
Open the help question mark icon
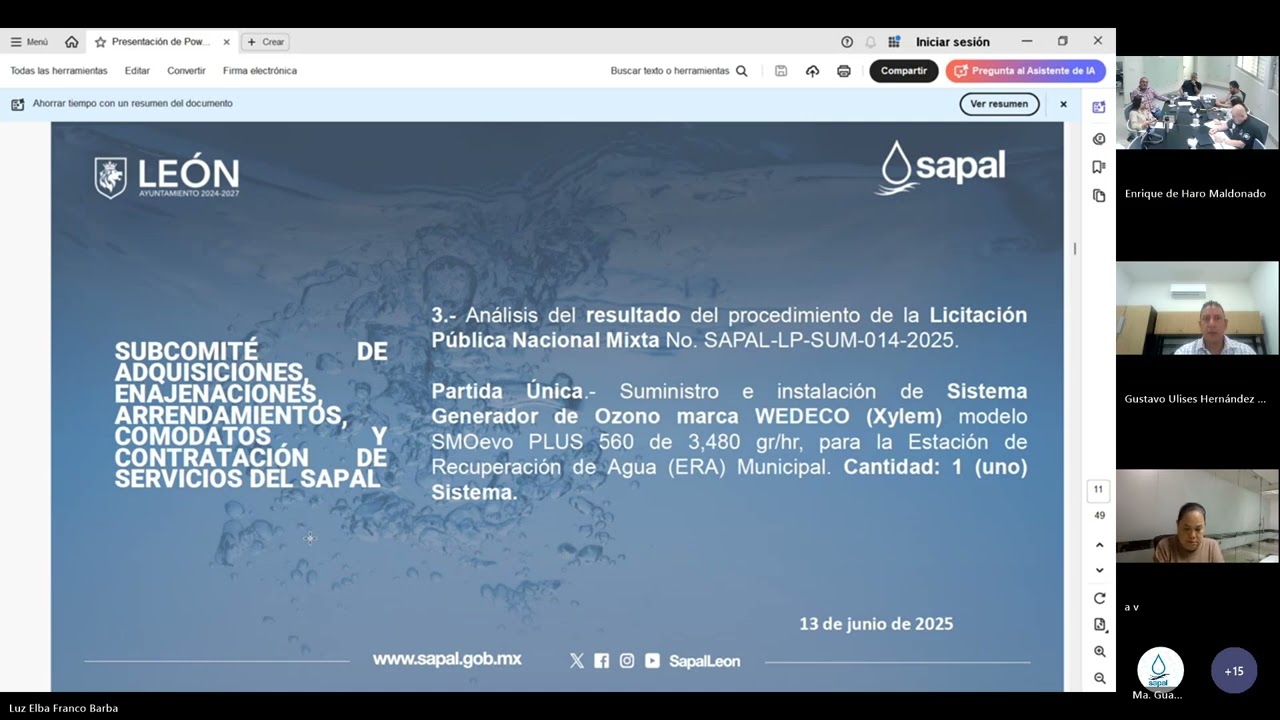tap(847, 42)
